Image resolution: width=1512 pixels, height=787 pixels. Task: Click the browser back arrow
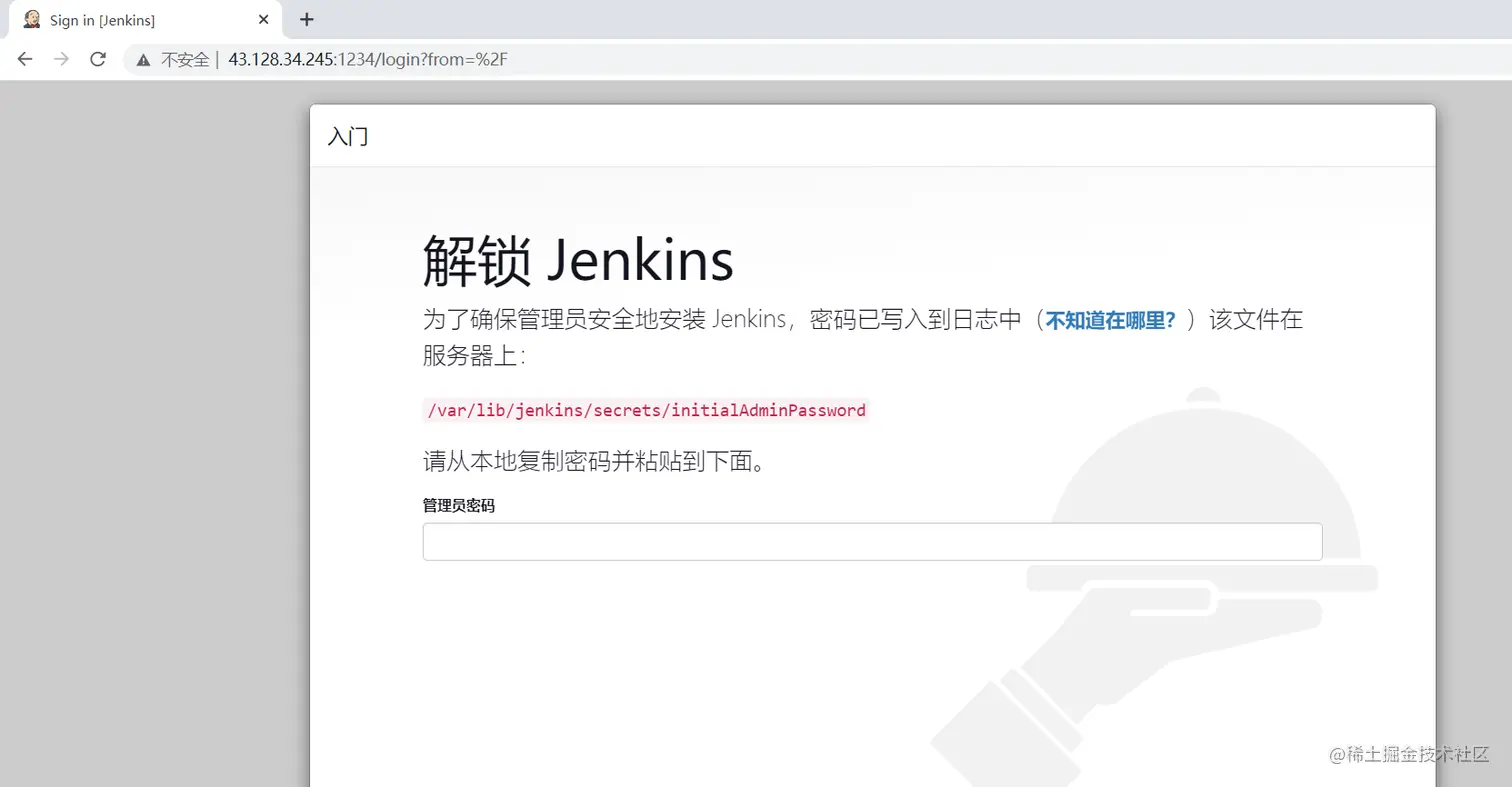pos(25,59)
